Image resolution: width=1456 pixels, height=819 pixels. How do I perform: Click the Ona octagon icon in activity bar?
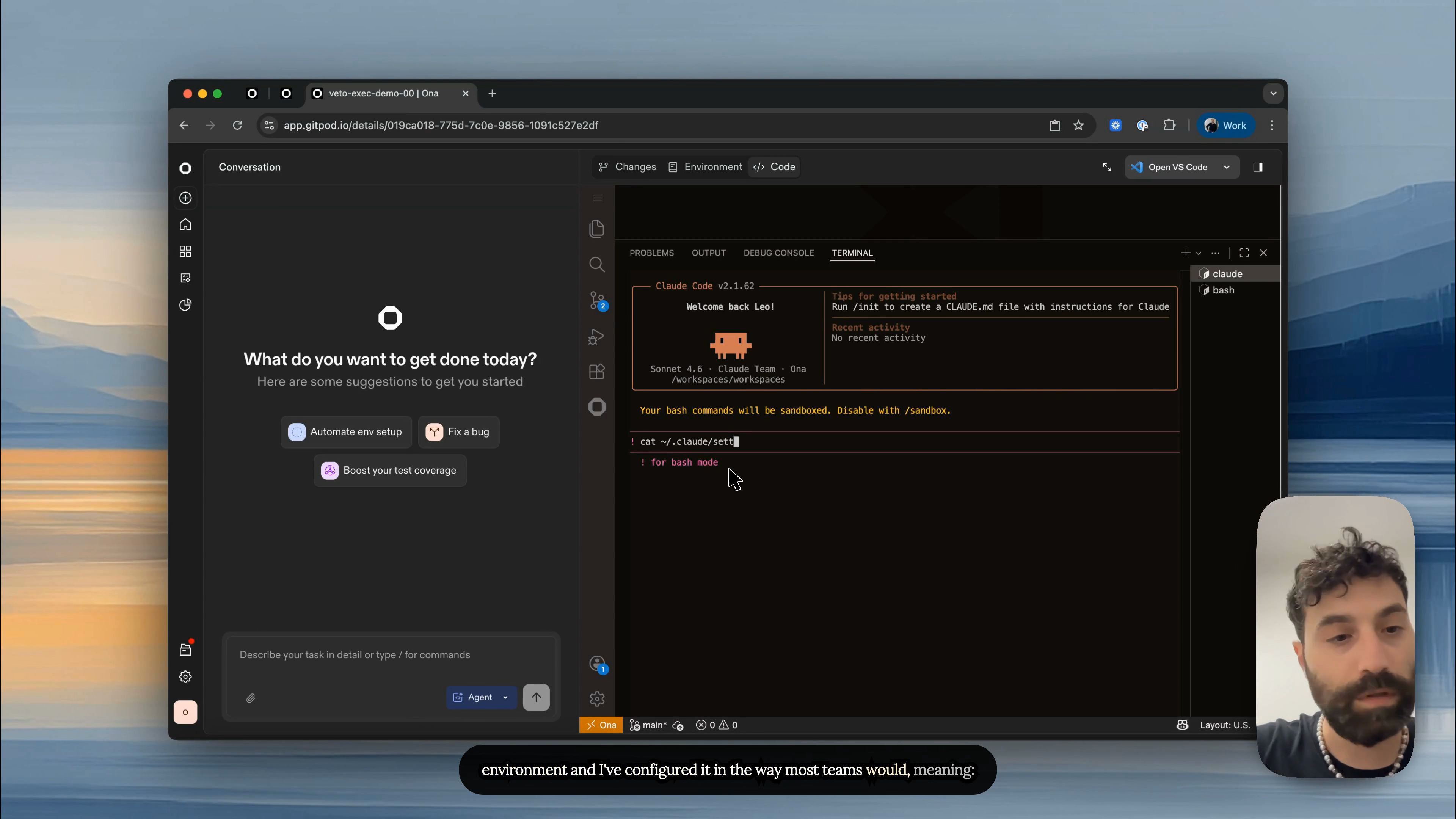pos(597,407)
